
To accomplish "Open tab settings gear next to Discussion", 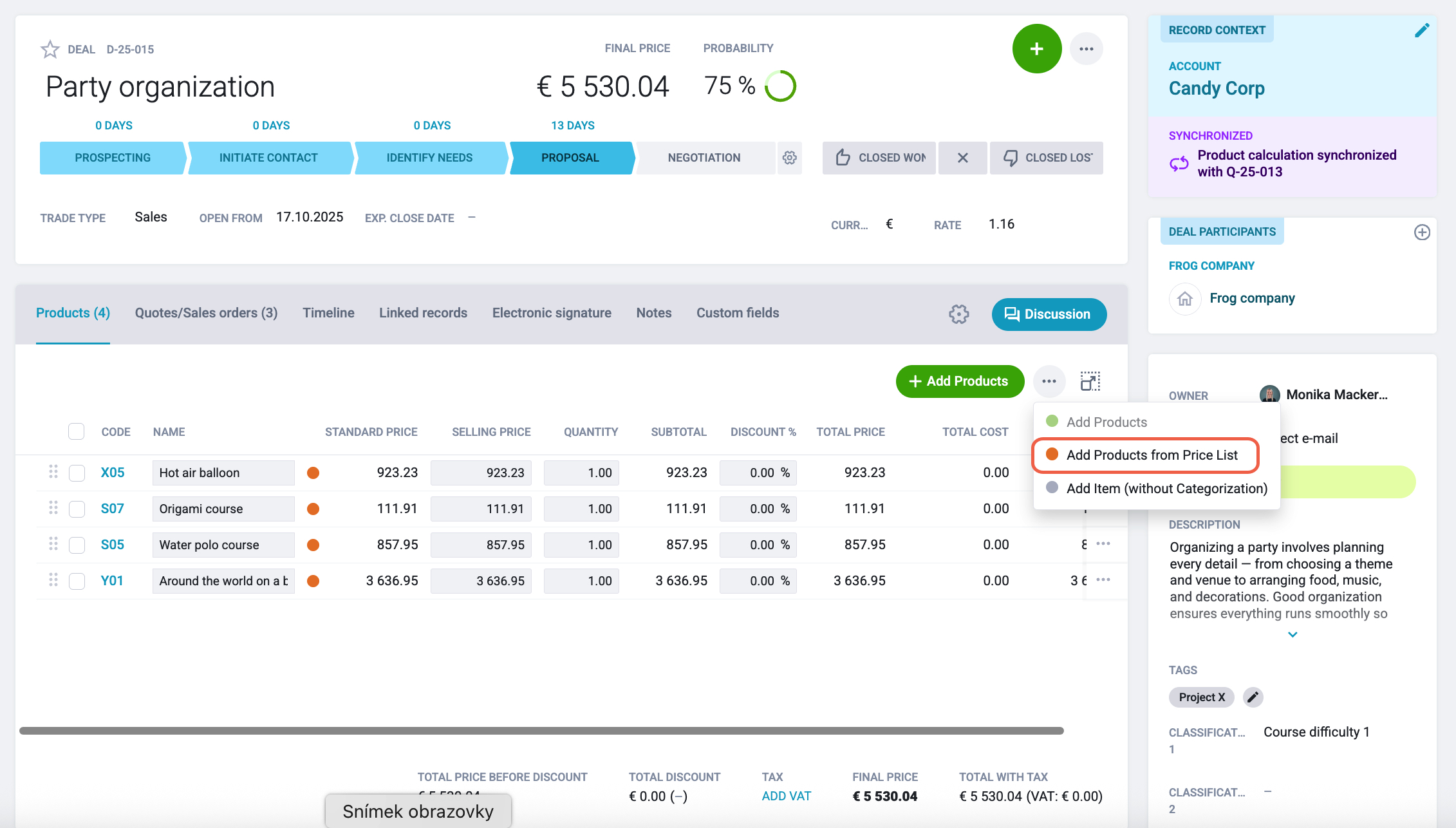I will point(958,314).
